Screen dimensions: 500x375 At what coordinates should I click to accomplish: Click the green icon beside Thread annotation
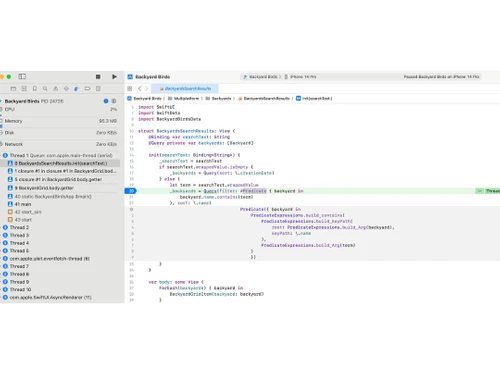[x=479, y=191]
